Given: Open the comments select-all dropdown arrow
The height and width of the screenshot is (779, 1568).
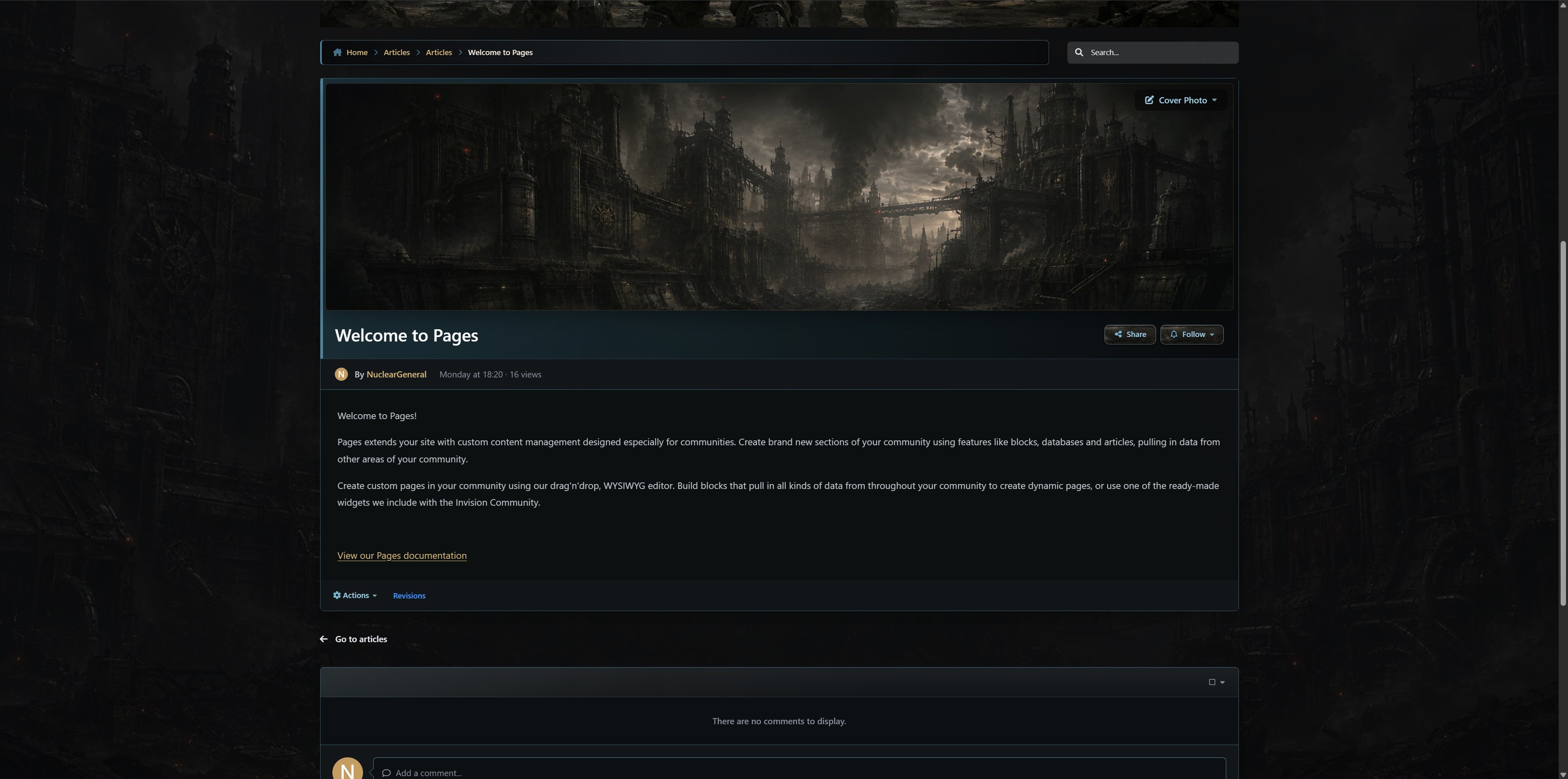Looking at the screenshot, I should pyautogui.click(x=1222, y=683).
